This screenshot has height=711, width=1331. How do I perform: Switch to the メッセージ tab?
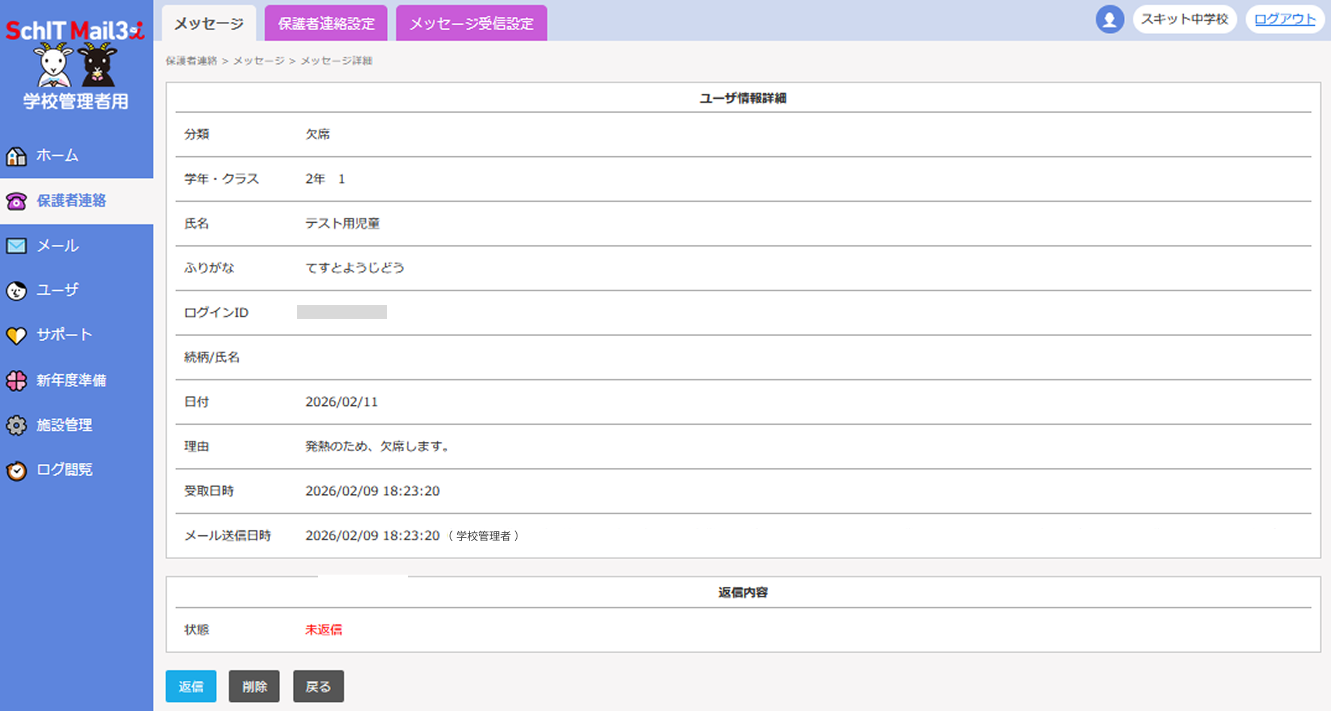[x=209, y=23]
